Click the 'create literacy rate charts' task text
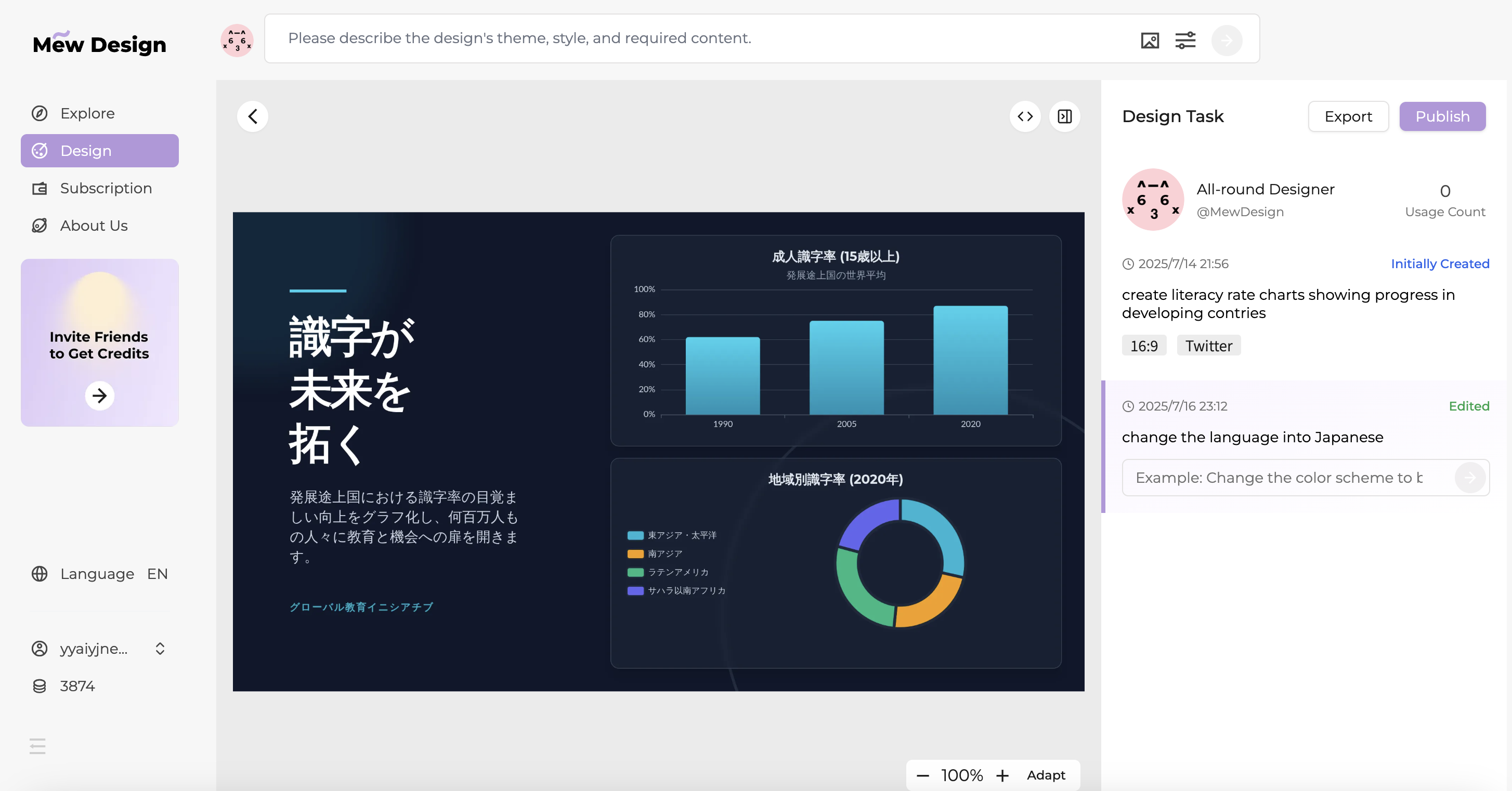Image resolution: width=1512 pixels, height=791 pixels. coord(1288,304)
